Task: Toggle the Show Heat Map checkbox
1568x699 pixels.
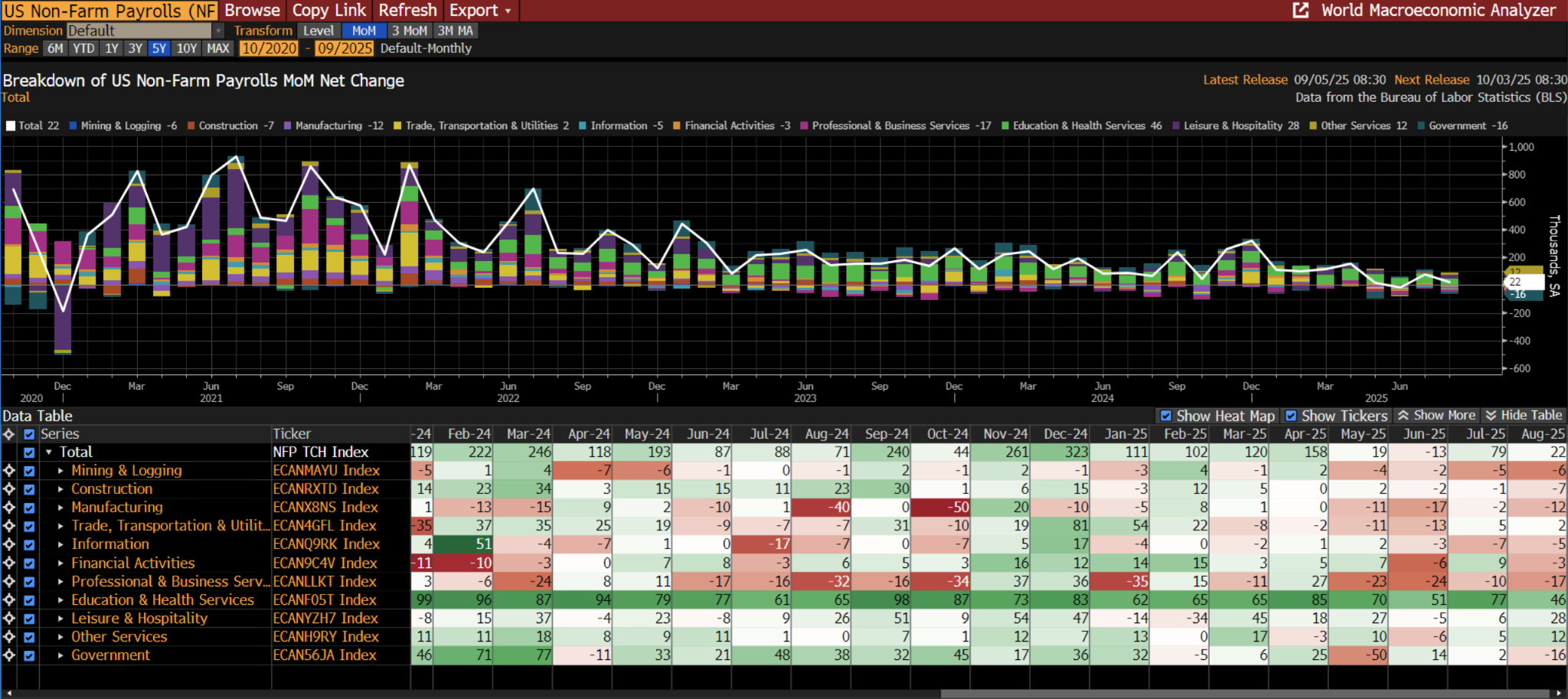Action: 1166,416
